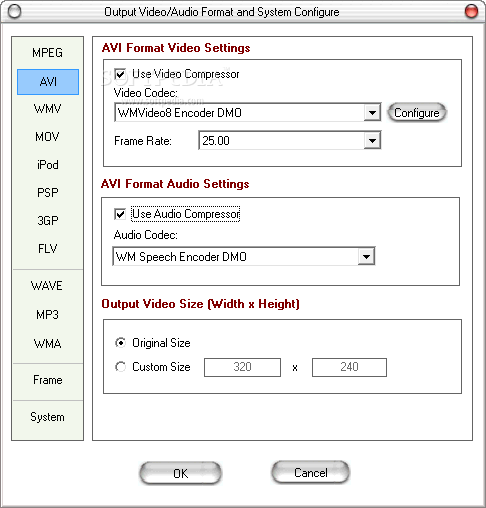The width and height of the screenshot is (486, 508).
Task: Choose the Custom Size radio option
Action: (120, 367)
